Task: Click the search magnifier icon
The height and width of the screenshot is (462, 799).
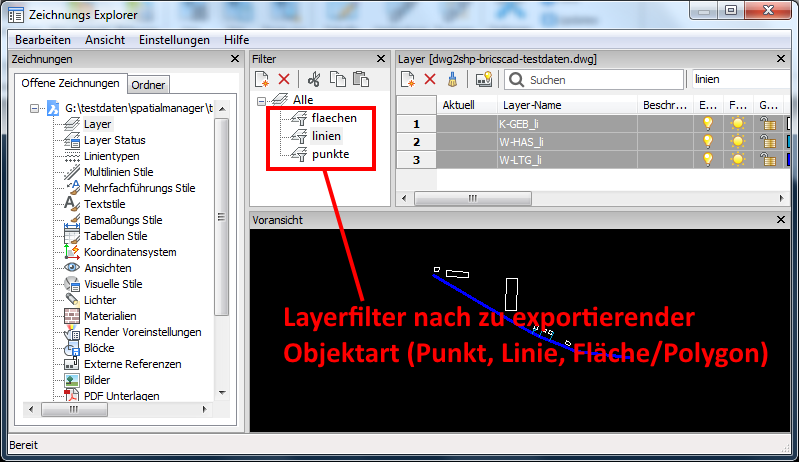Action: (x=516, y=79)
